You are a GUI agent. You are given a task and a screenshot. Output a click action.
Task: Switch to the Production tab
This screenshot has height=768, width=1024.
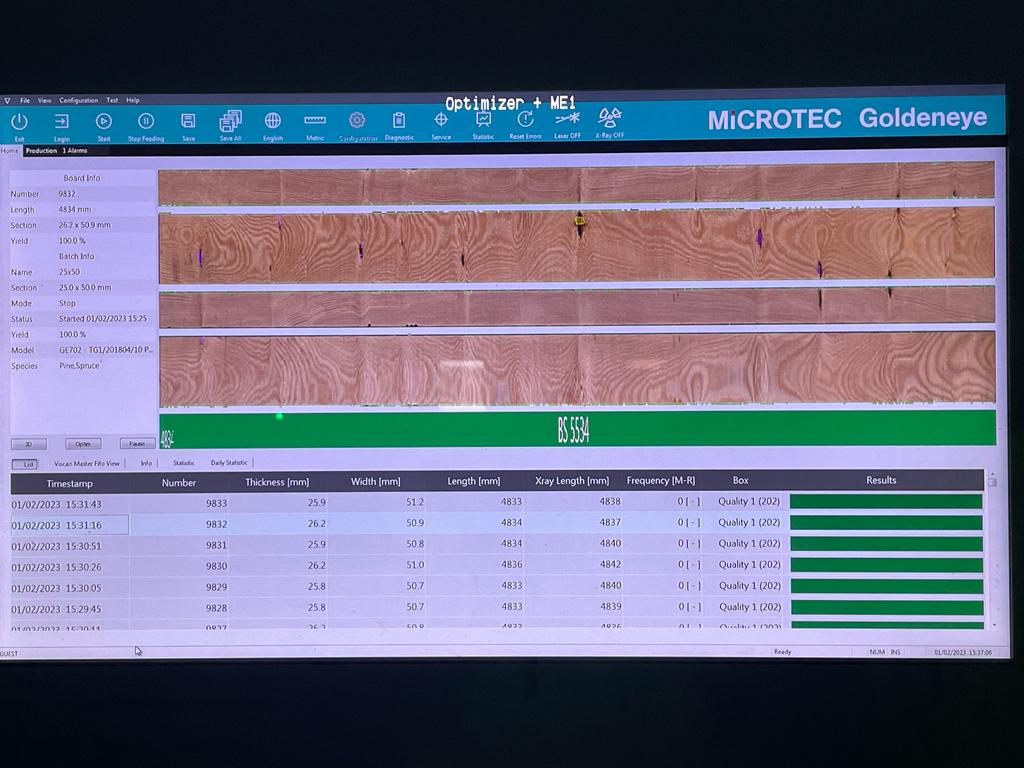[x=41, y=151]
